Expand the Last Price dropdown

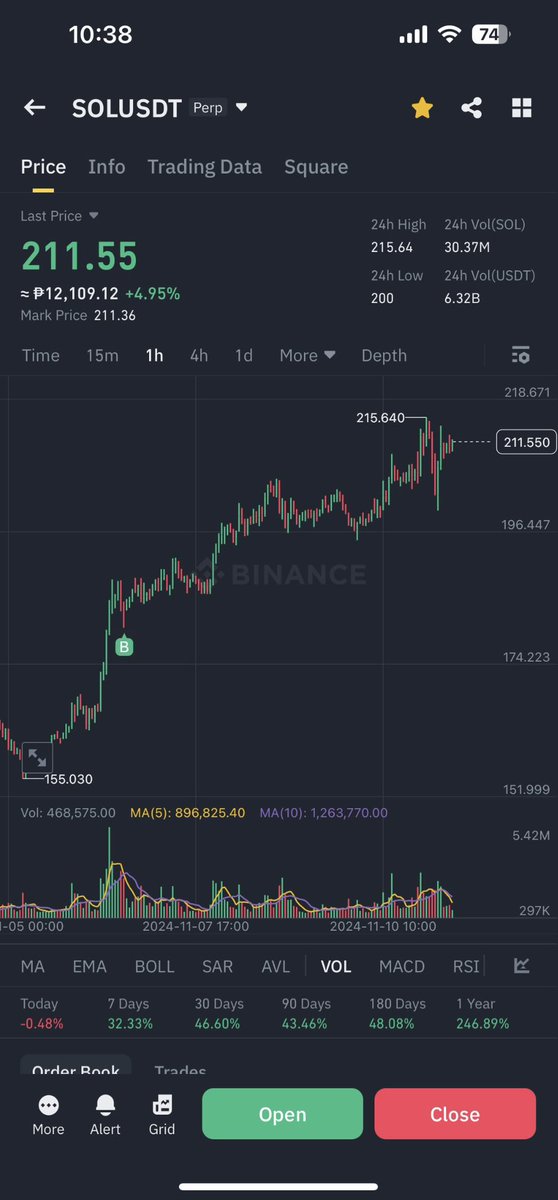[x=94, y=216]
